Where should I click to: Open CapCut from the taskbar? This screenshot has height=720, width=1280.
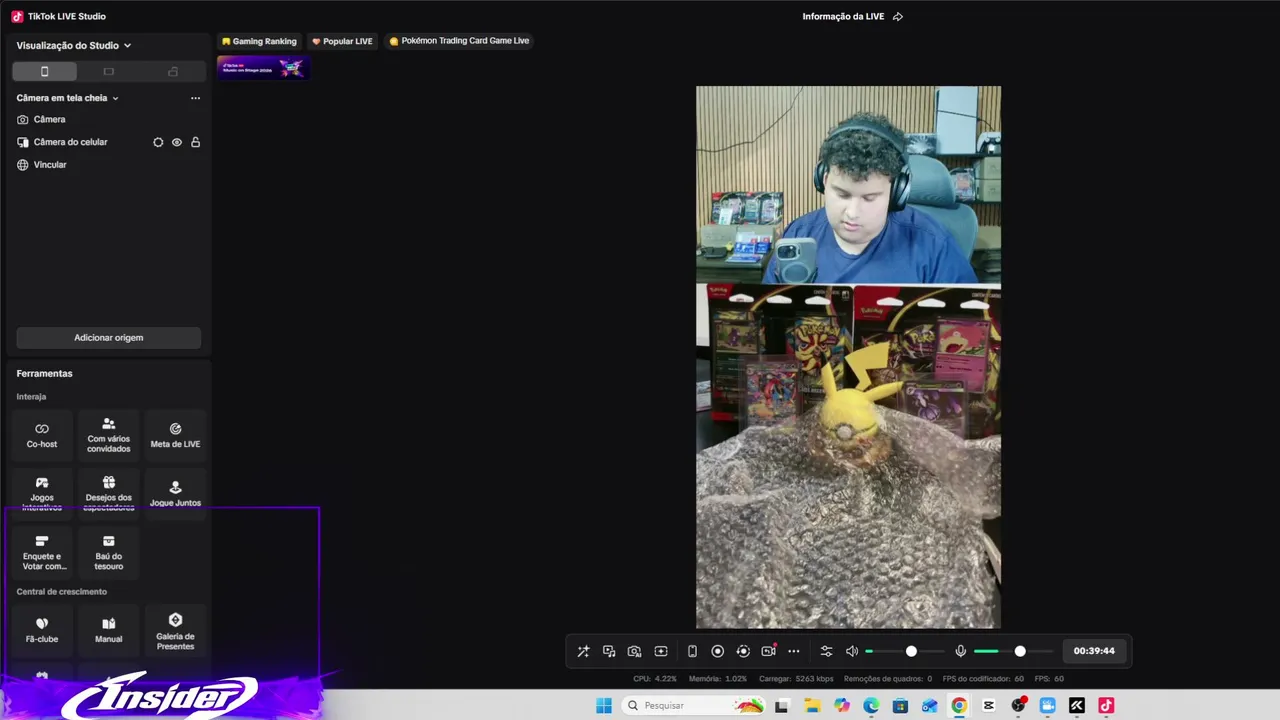pos(989,706)
